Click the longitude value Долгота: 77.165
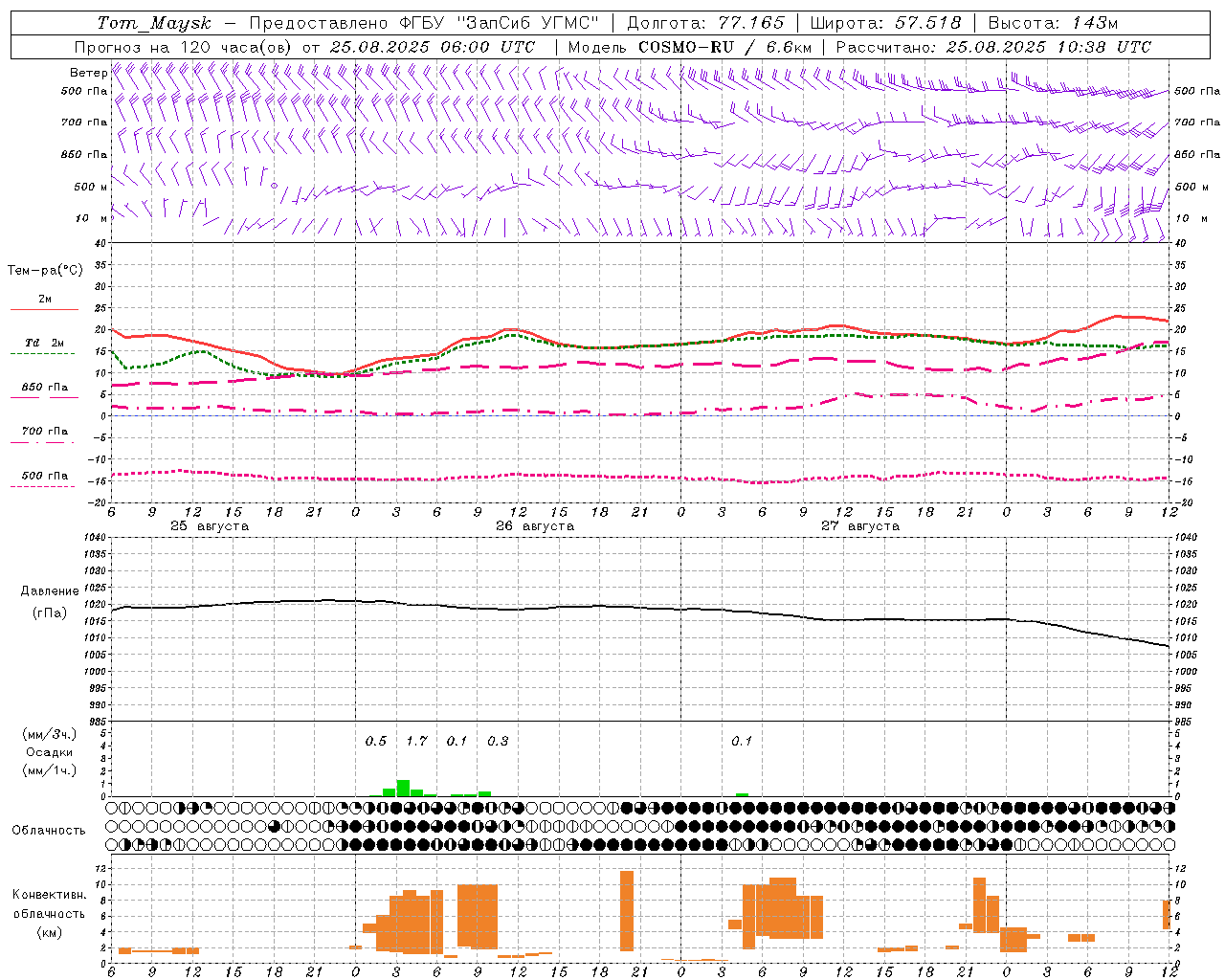 point(705,23)
